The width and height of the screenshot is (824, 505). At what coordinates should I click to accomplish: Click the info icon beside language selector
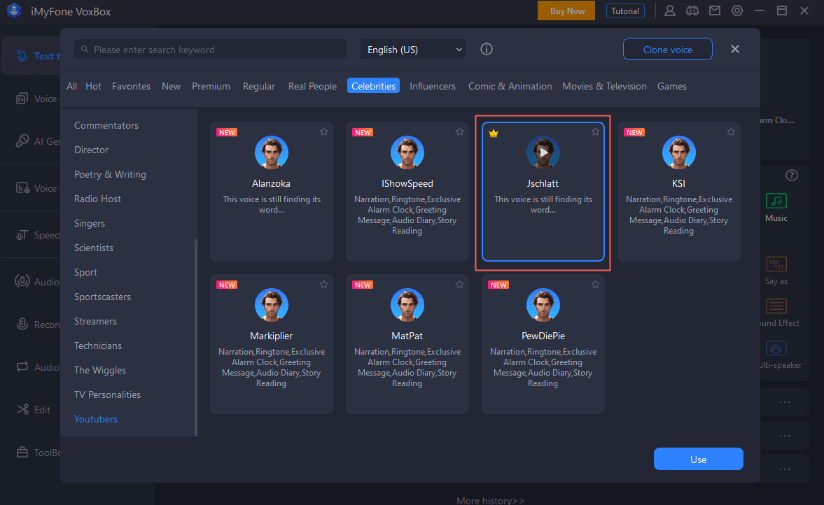point(487,49)
